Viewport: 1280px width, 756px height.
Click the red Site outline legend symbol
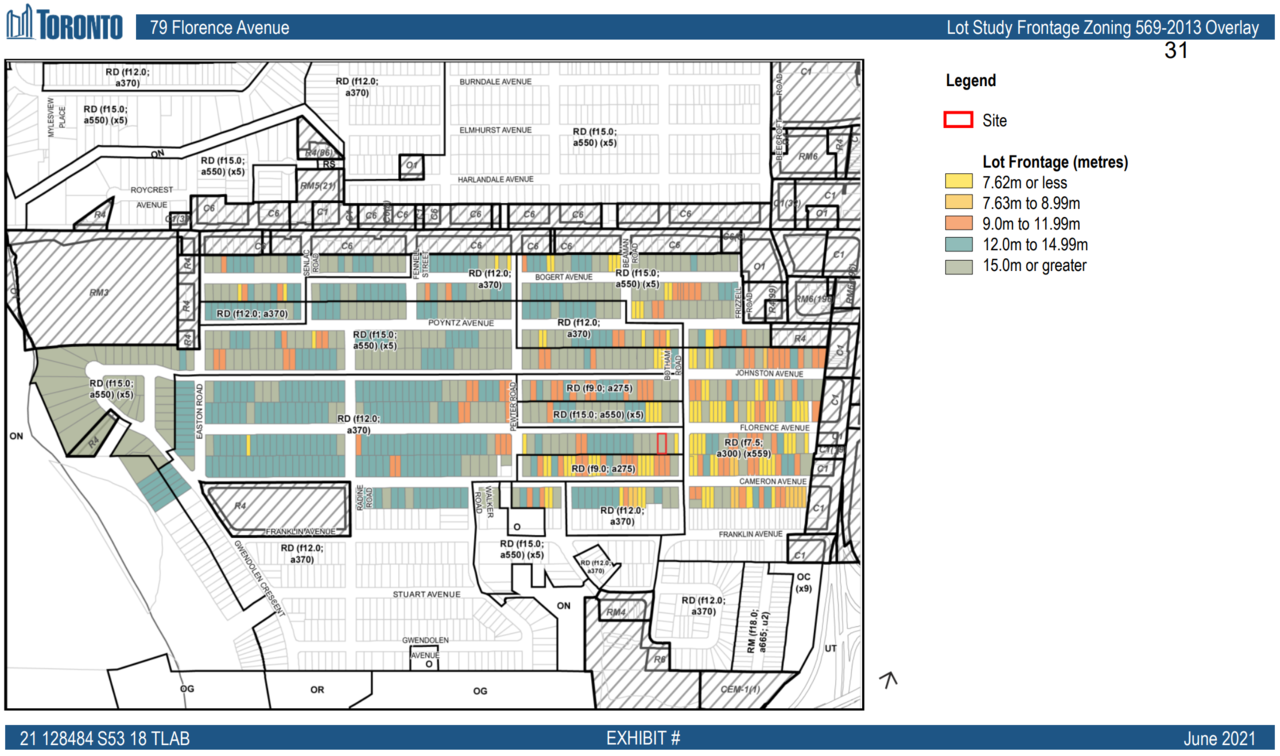point(958,120)
